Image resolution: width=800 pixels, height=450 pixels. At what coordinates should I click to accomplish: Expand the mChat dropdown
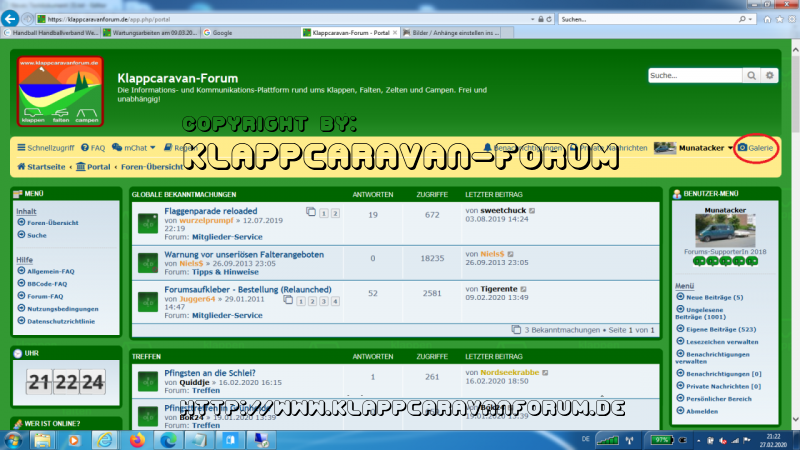134,148
